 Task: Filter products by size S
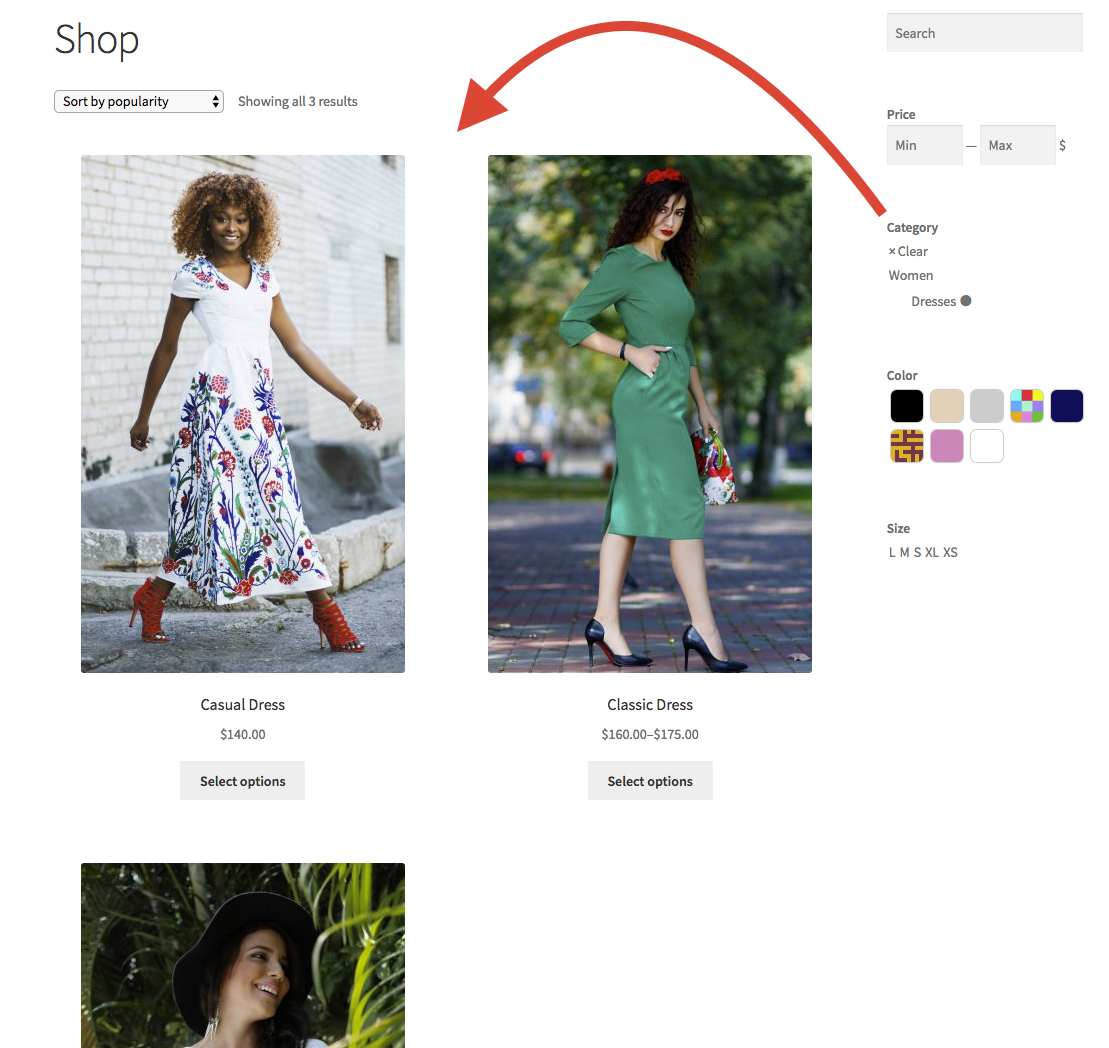pyautogui.click(x=917, y=552)
